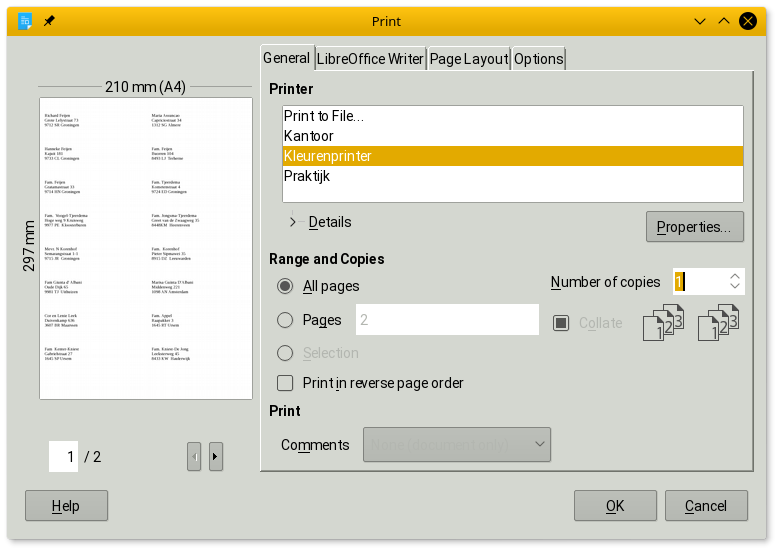Image resolution: width=779 pixels, height=552 pixels.
Task: Go to next preview page arrow
Action: point(216,457)
